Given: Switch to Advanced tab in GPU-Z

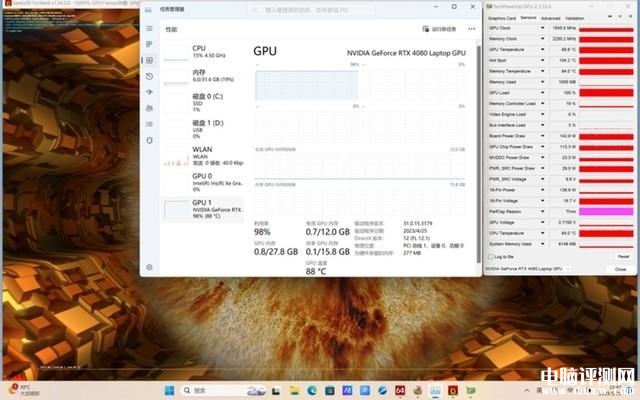Looking at the screenshot, I should 551,18.
